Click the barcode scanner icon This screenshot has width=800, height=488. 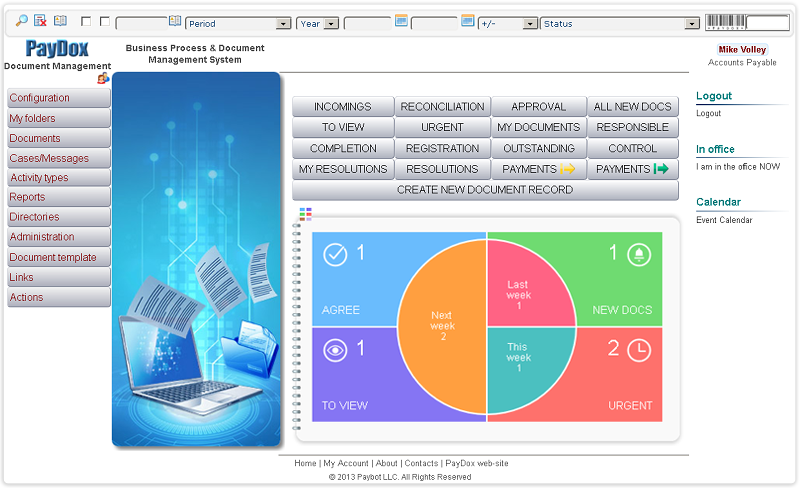(x=725, y=22)
